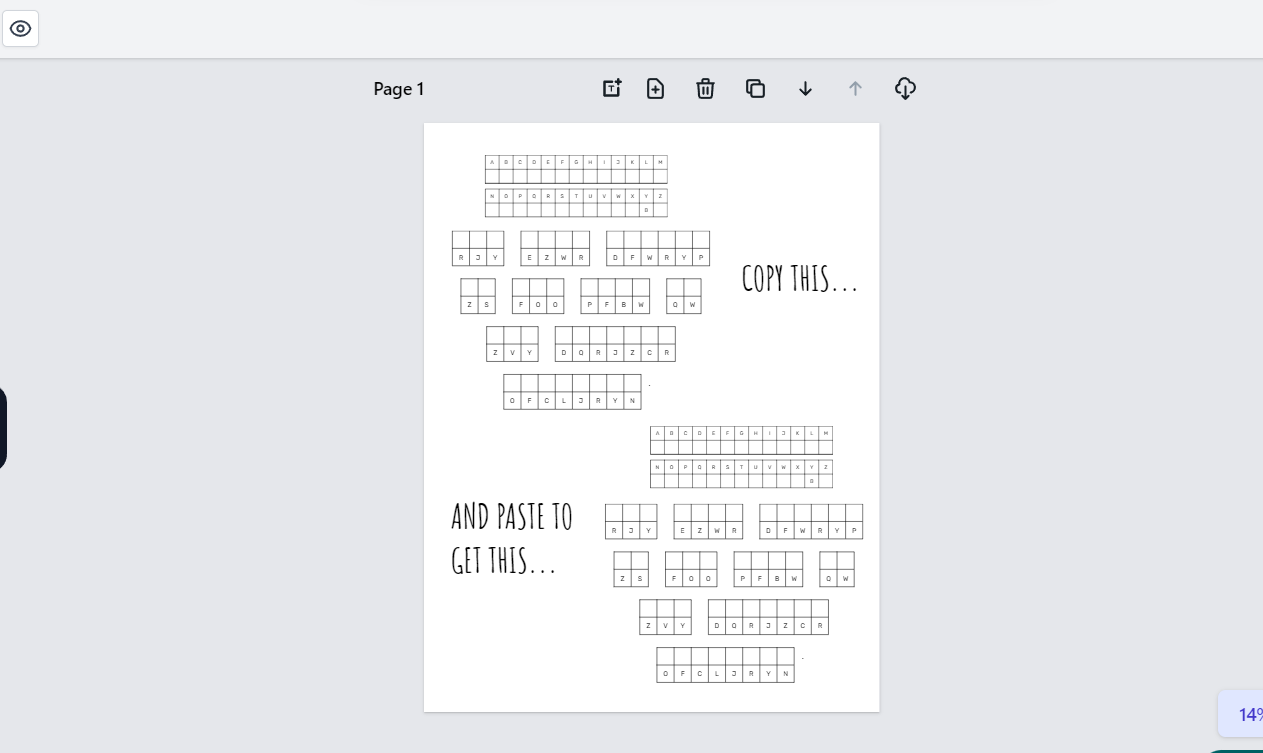Image resolution: width=1263 pixels, height=753 pixels.
Task: Click the add text box icon
Action: click(611, 89)
